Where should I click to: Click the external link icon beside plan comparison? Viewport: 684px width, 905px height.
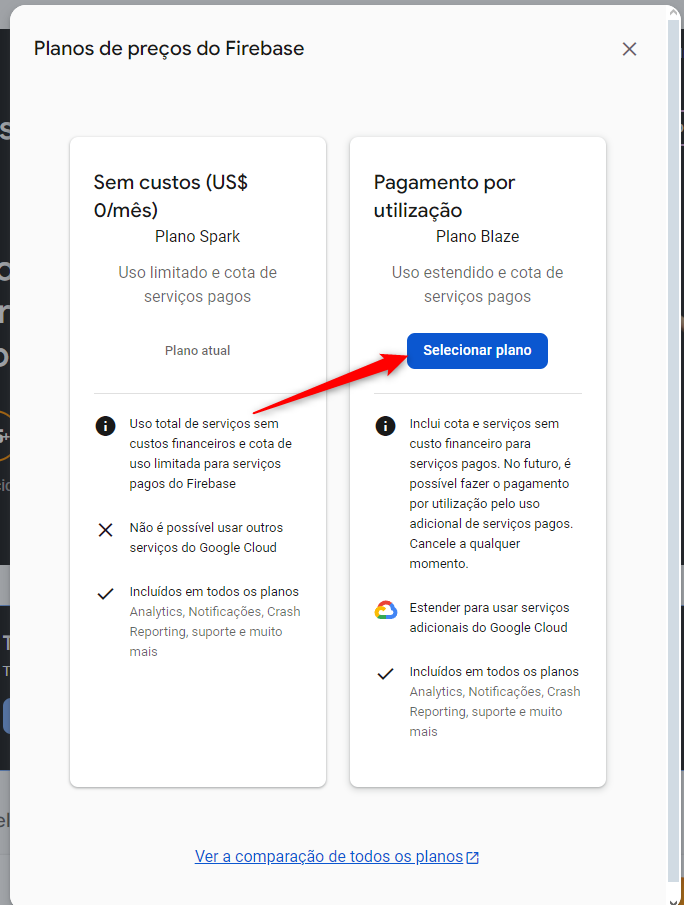pos(473,857)
